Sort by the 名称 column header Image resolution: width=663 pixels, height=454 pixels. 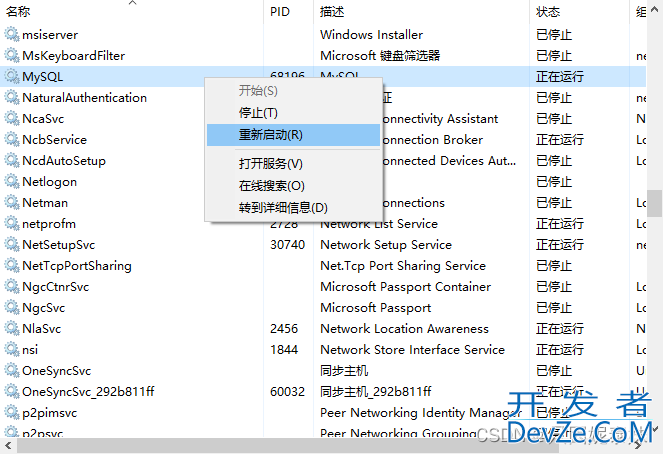pyautogui.click(x=132, y=11)
